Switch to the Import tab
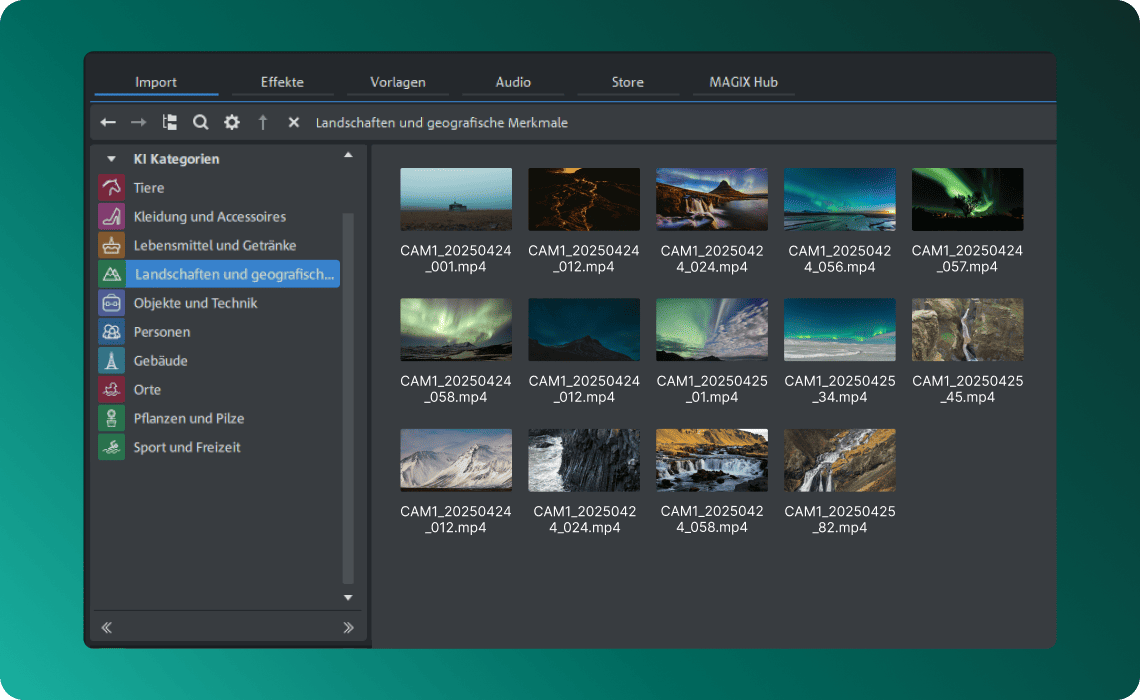This screenshot has width=1140, height=700. (156, 82)
